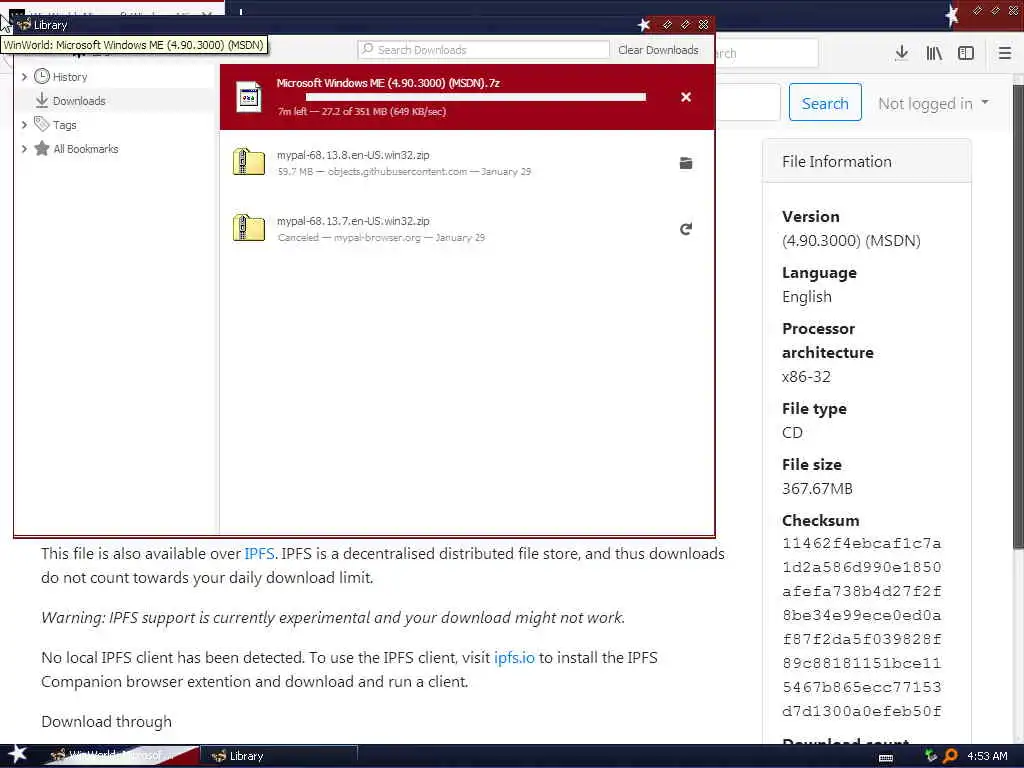
Task: Select History in the Library sidebar
Action: click(116, 76)
